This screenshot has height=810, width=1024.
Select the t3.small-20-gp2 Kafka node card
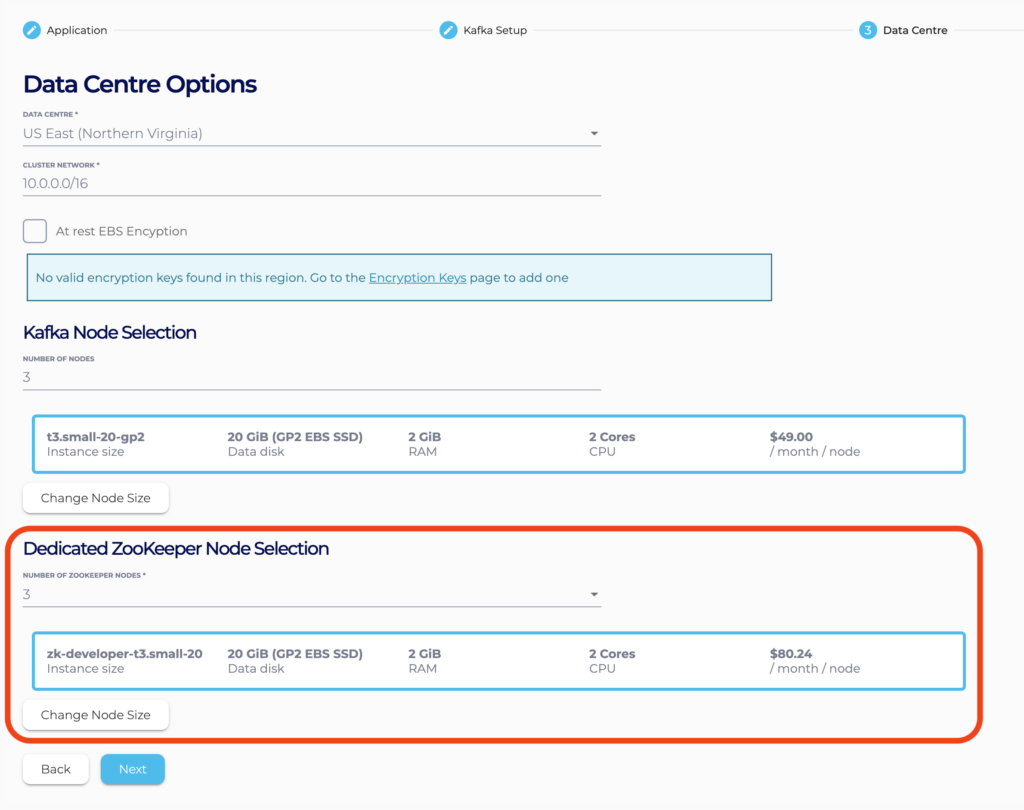498,444
